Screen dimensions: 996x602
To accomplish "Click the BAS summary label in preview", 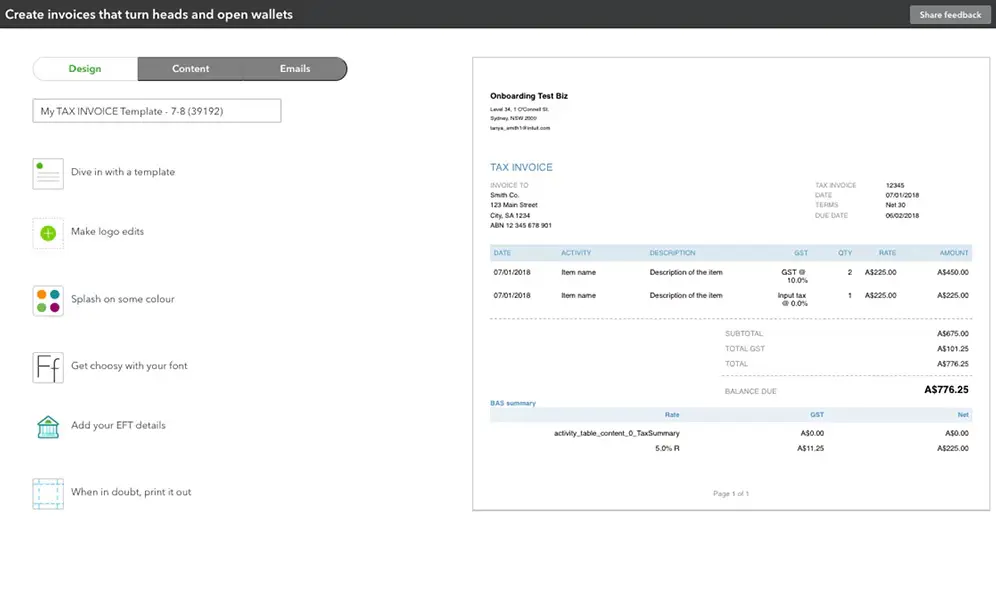I will coord(513,403).
